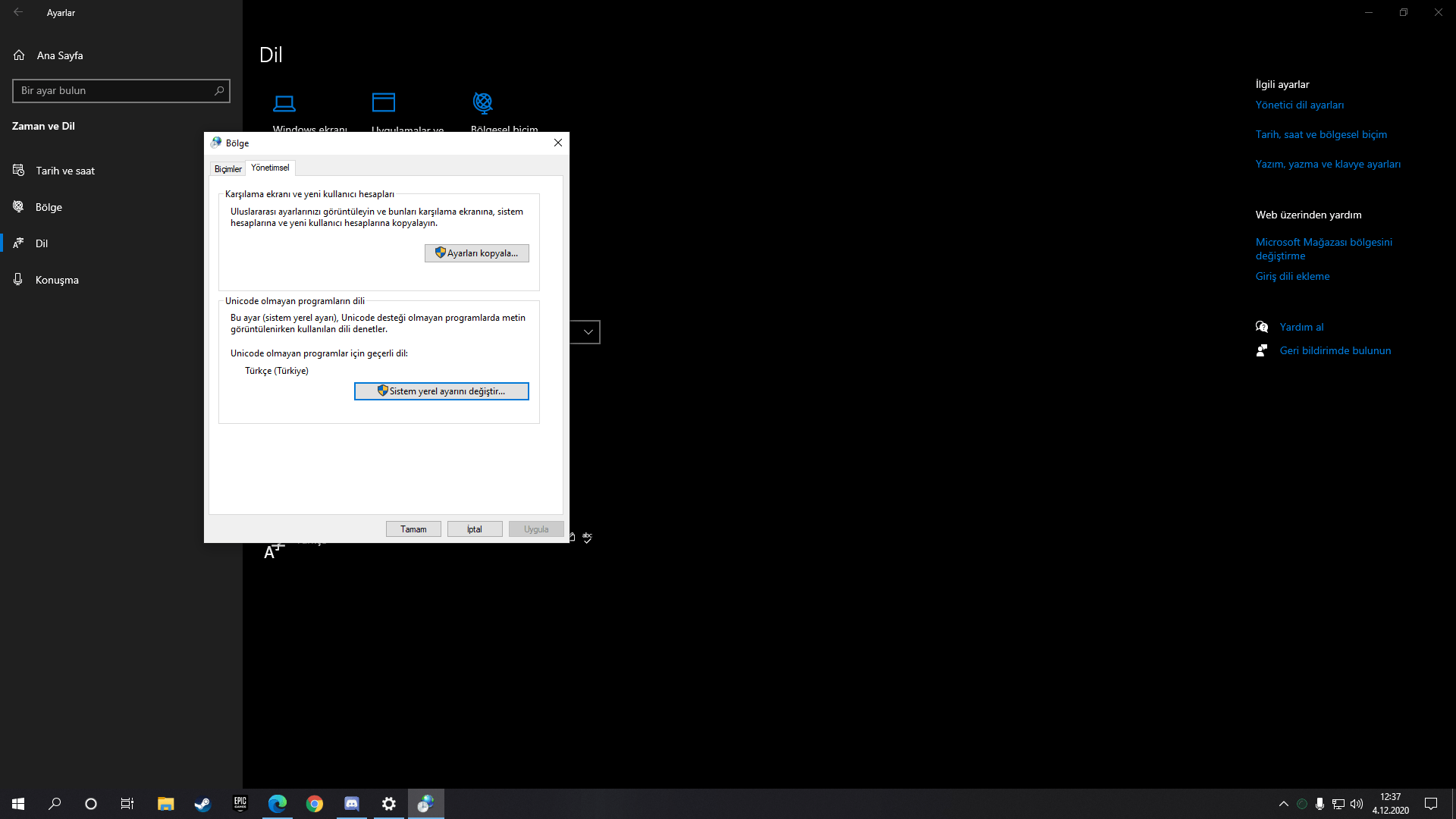
Task: Click Sistem yerel ayarını değiştir button
Action: (x=441, y=391)
